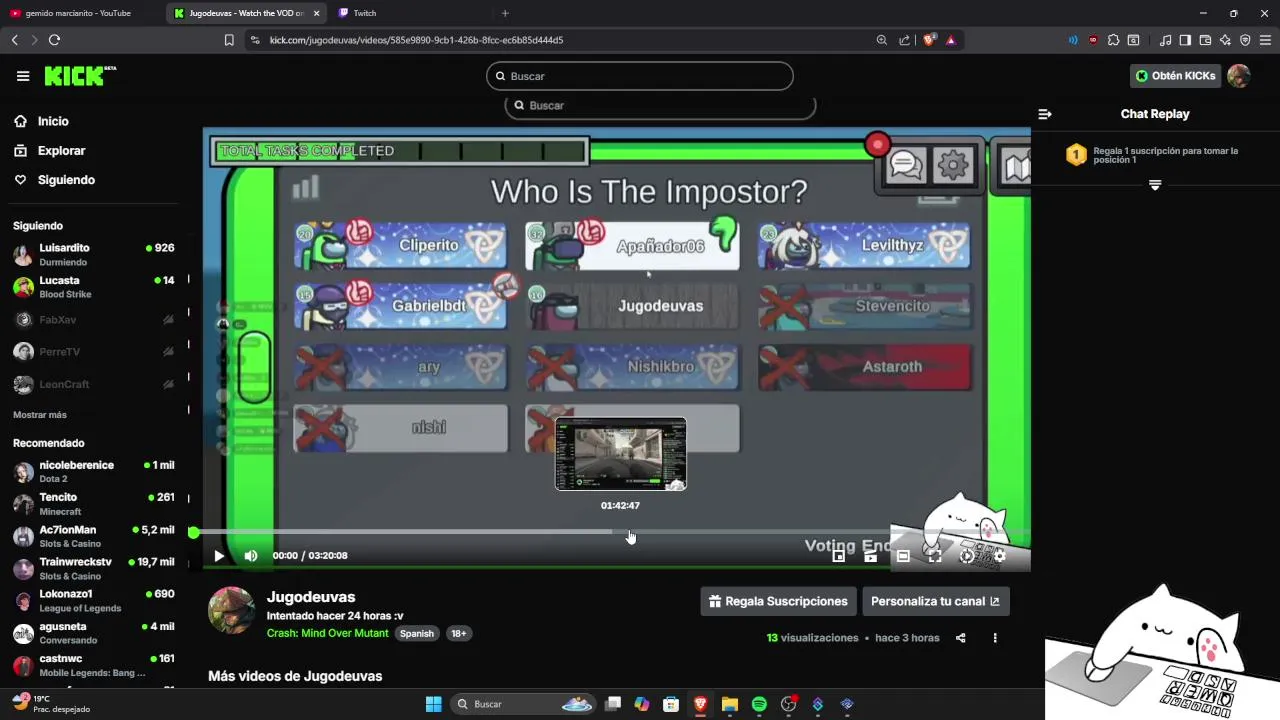Open the video more options menu

tap(995, 638)
